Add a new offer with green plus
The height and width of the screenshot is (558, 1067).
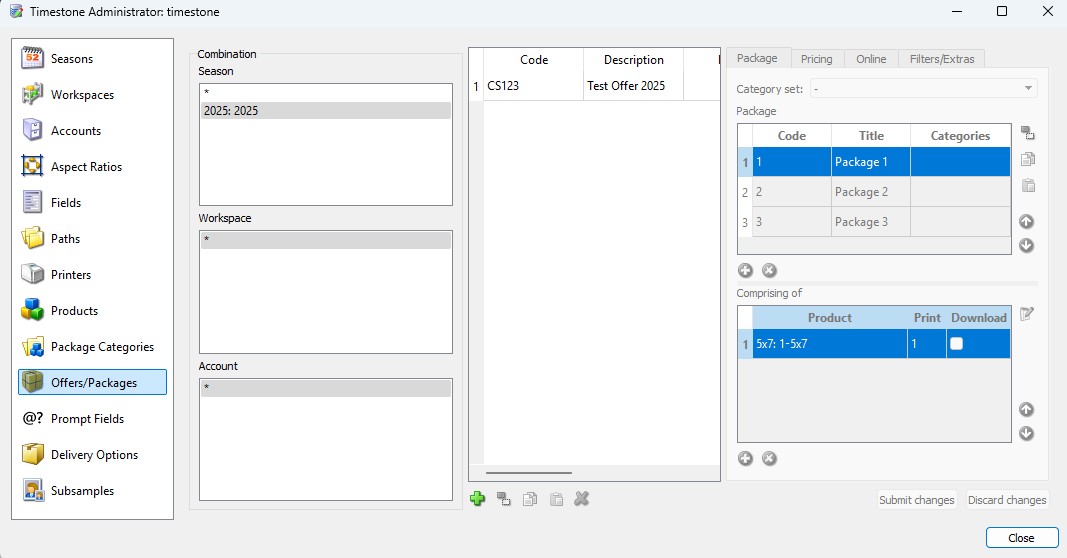tap(478, 499)
